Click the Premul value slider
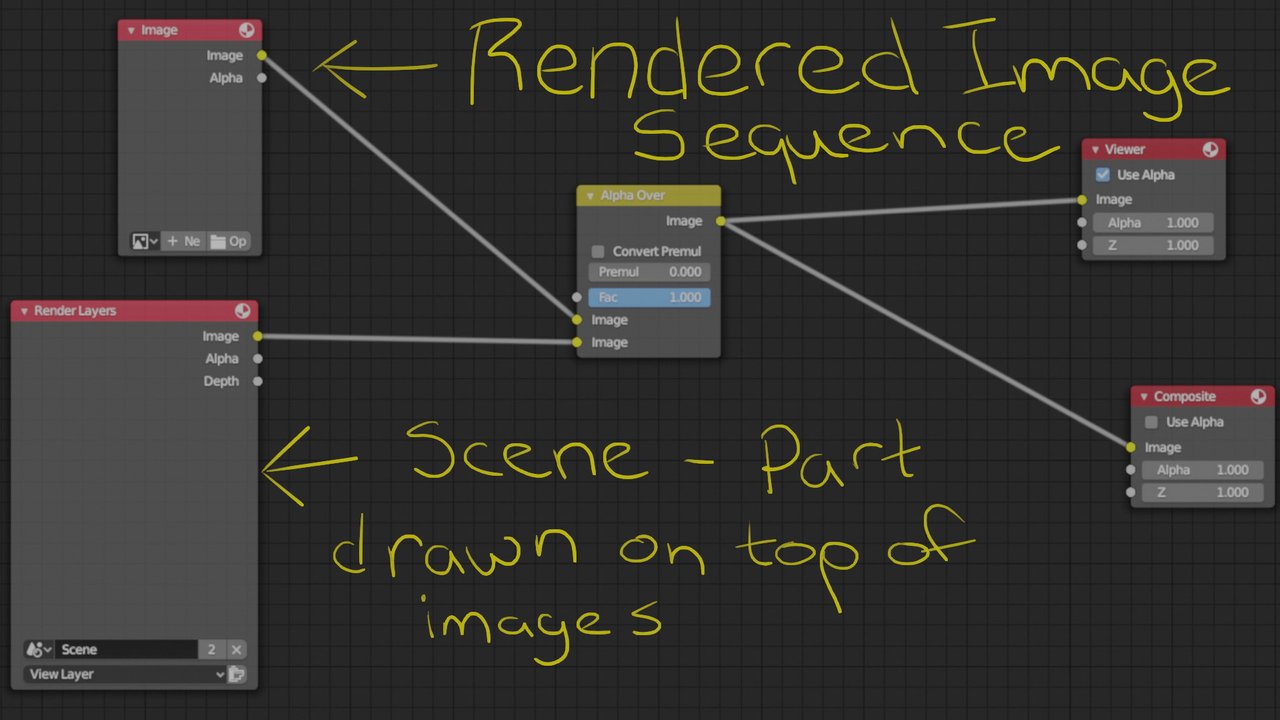The width and height of the screenshot is (1280, 720). (649, 272)
